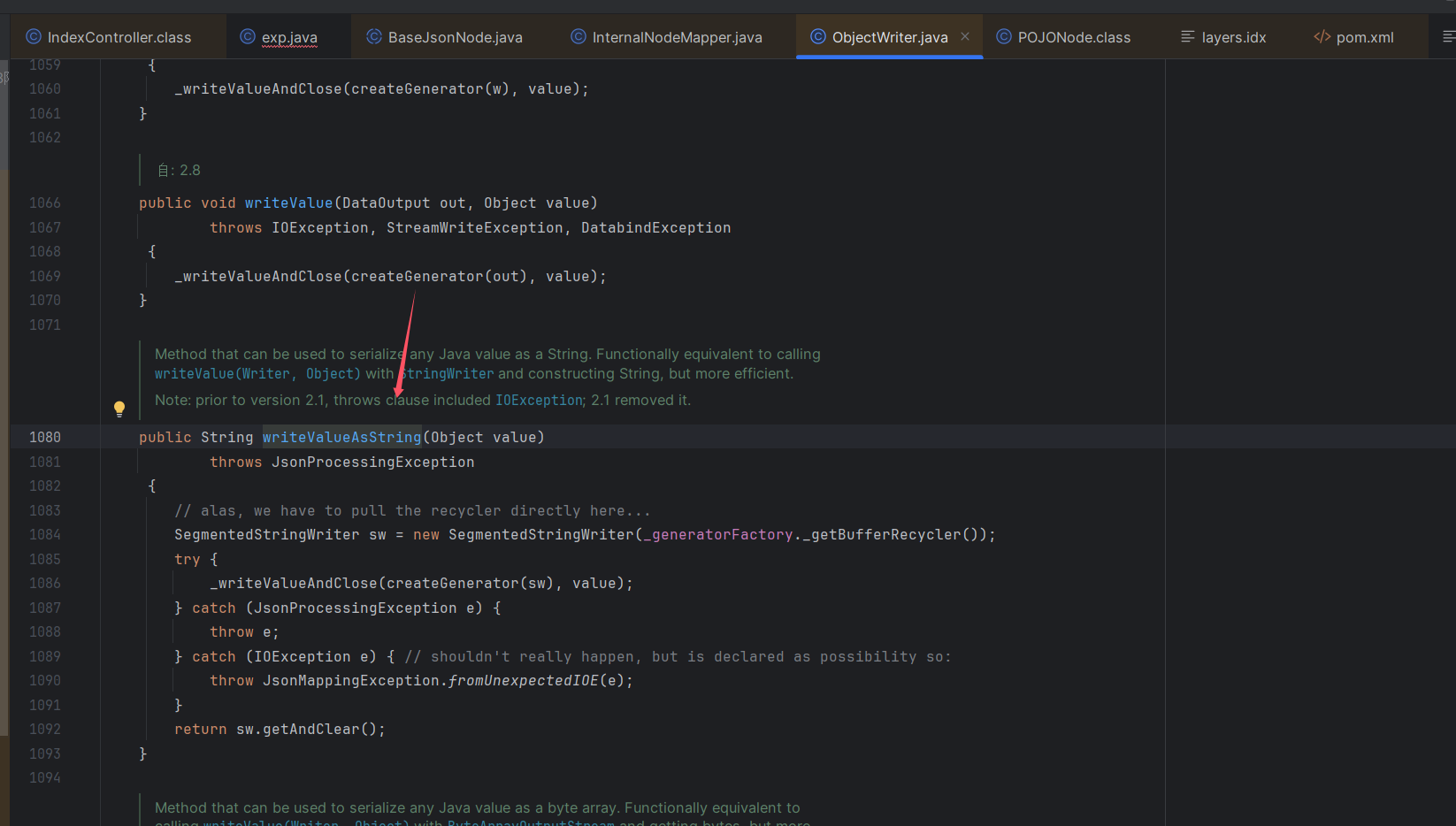
Task: Click the "alas, we have to pull" comment
Action: click(412, 510)
